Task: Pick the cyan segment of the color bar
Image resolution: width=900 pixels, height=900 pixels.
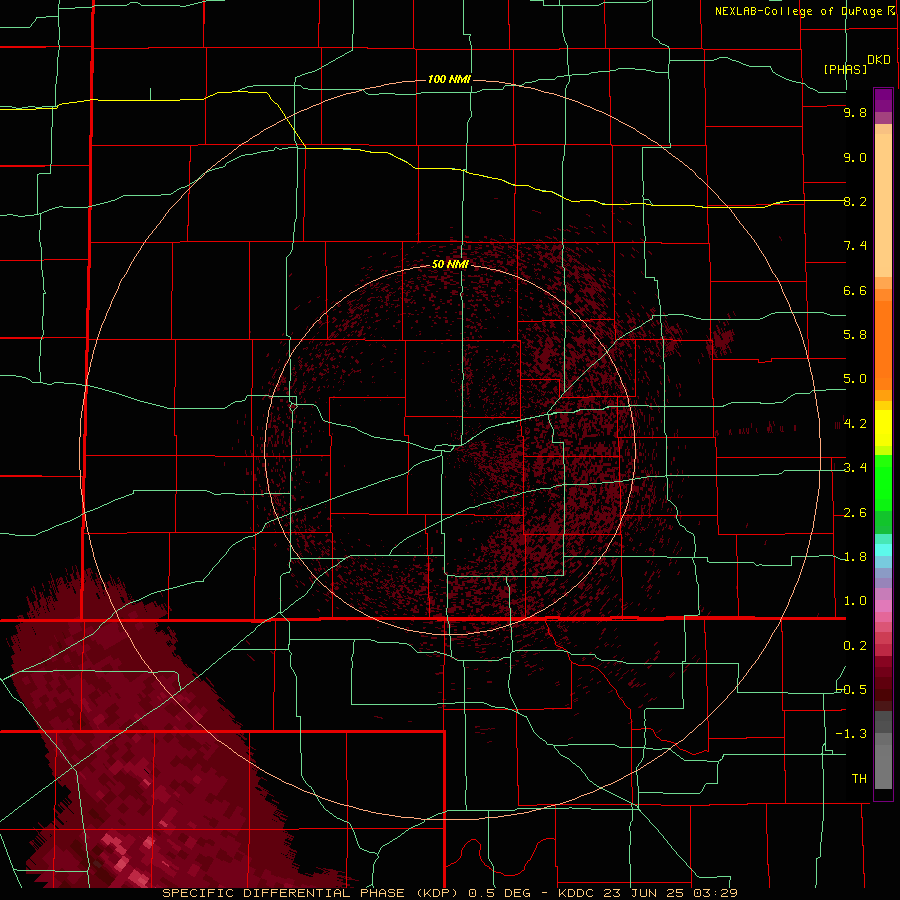Action: point(883,550)
